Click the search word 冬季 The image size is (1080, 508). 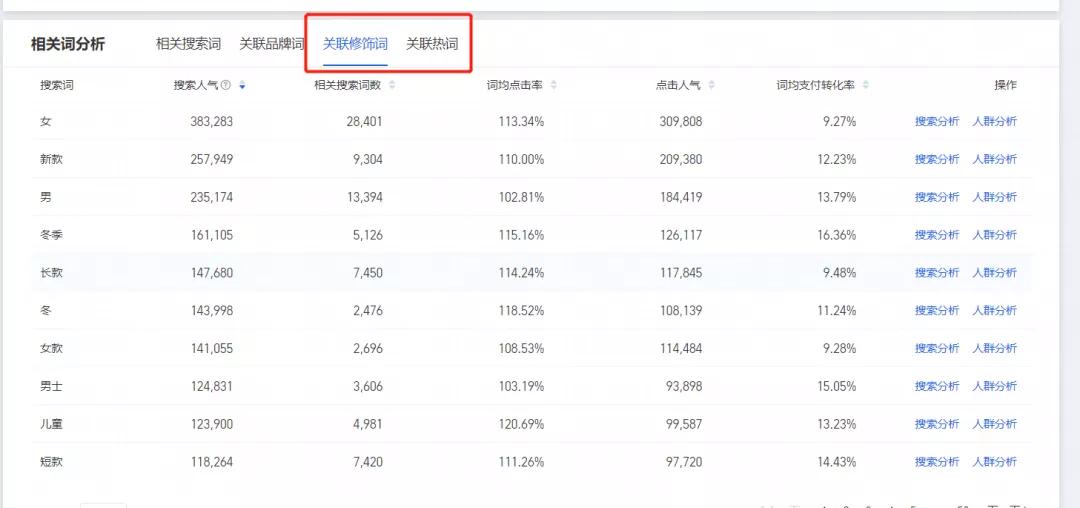pos(52,235)
